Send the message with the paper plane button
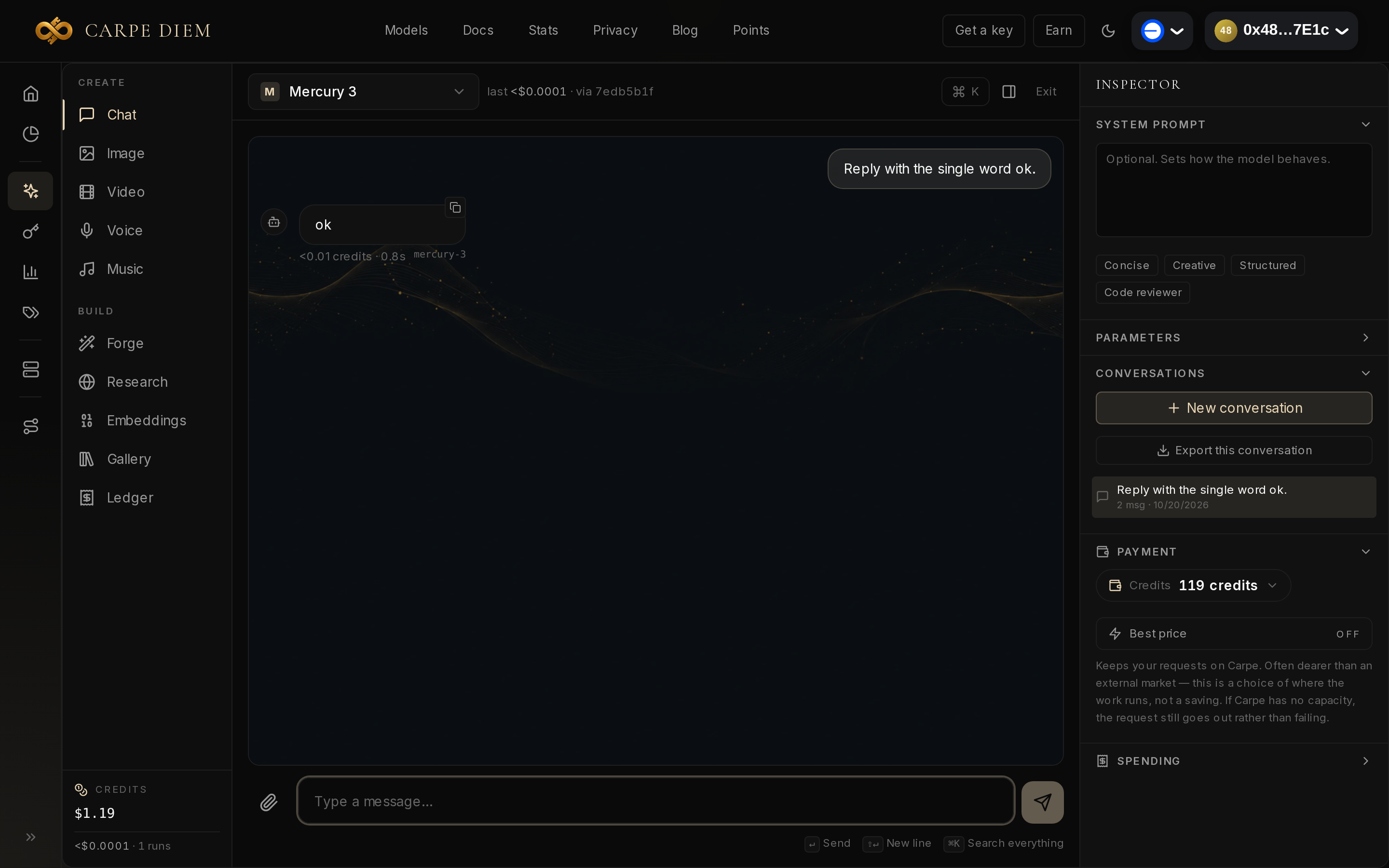 pyautogui.click(x=1042, y=802)
